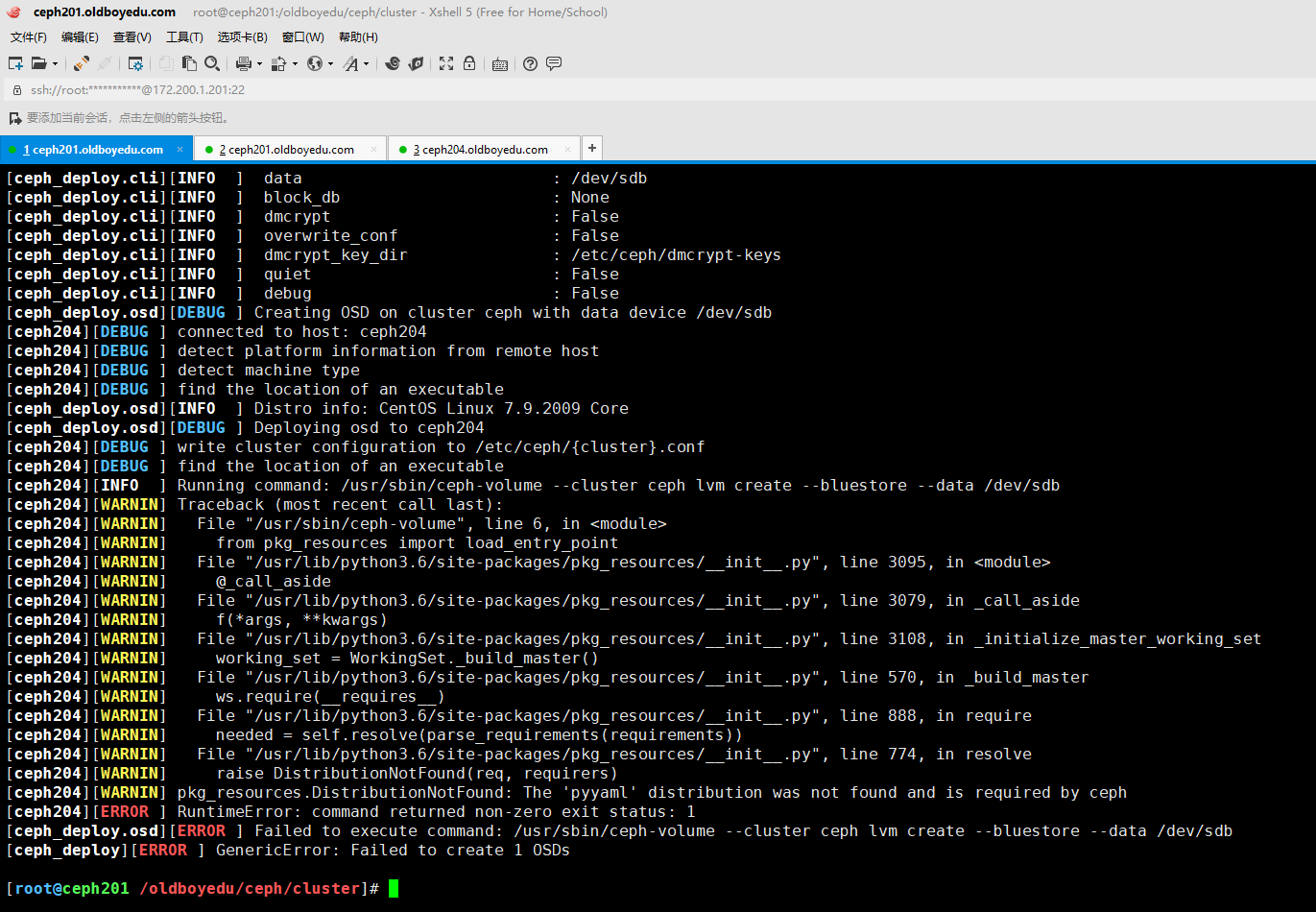The width and height of the screenshot is (1316, 912).
Task: Open the Find magnifier icon
Action: [212, 63]
